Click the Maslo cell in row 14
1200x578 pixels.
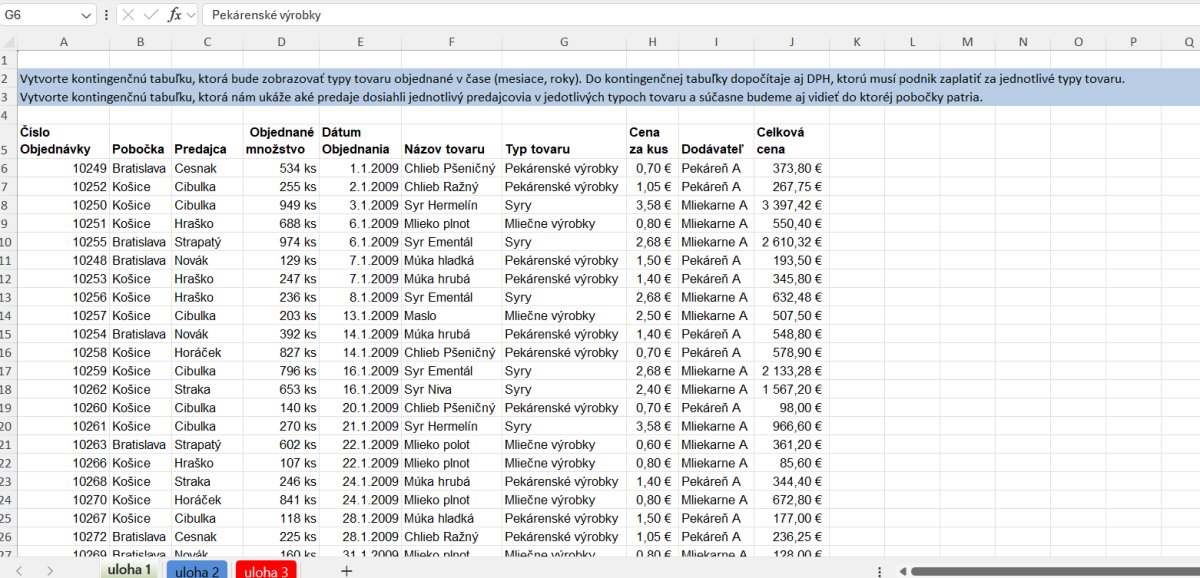[x=451, y=315]
